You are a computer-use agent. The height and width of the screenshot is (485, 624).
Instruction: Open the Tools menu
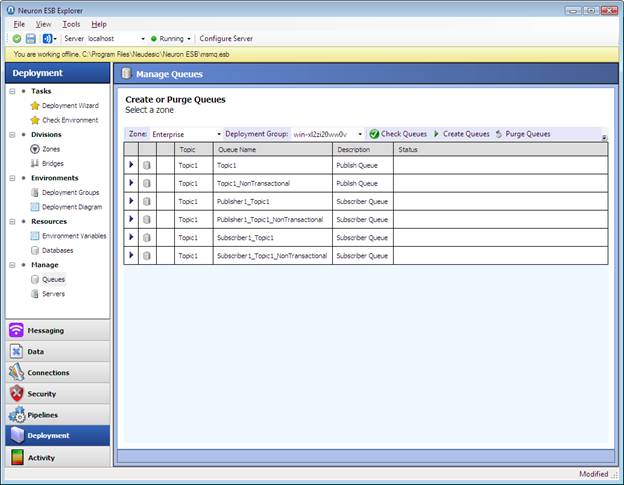coord(71,24)
